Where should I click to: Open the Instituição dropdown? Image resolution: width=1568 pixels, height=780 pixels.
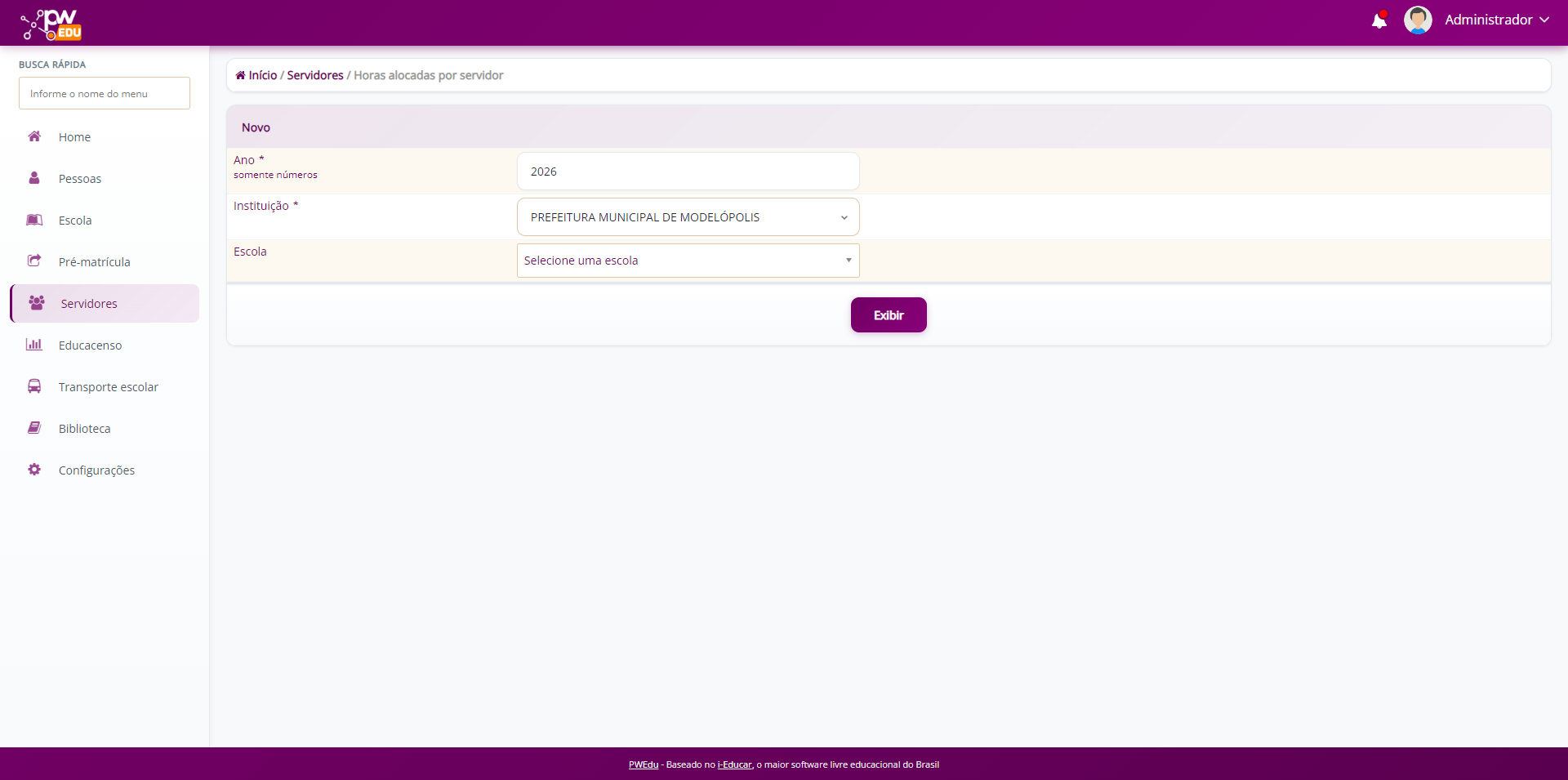pyautogui.click(x=688, y=217)
